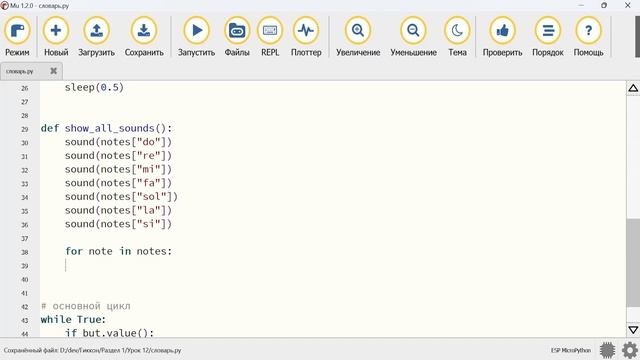Screen dimensions: 640x360
Task: Place the cursor on def show_all_sounds line
Action: pos(106,128)
